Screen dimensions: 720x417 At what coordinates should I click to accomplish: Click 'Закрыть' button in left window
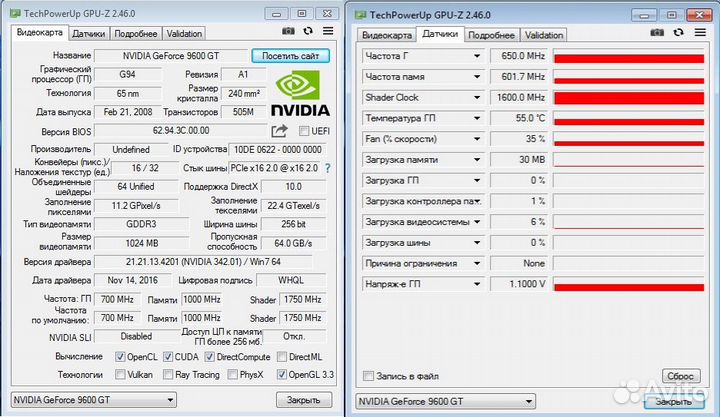(x=304, y=400)
